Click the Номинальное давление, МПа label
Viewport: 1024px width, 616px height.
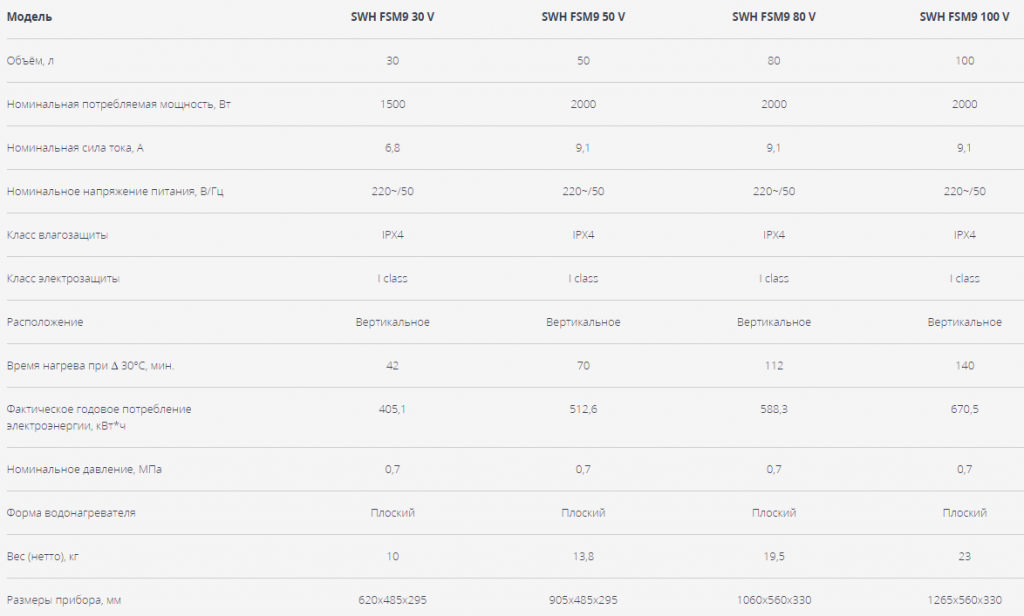[84, 469]
